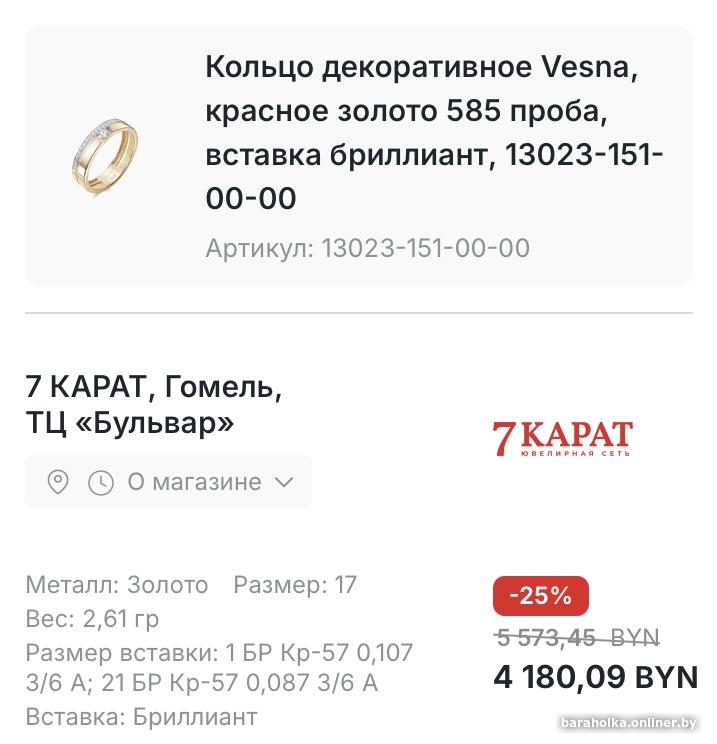Expand the О магазине chevron arrow
This screenshot has width=717, height=744.
pyautogui.click(x=284, y=482)
